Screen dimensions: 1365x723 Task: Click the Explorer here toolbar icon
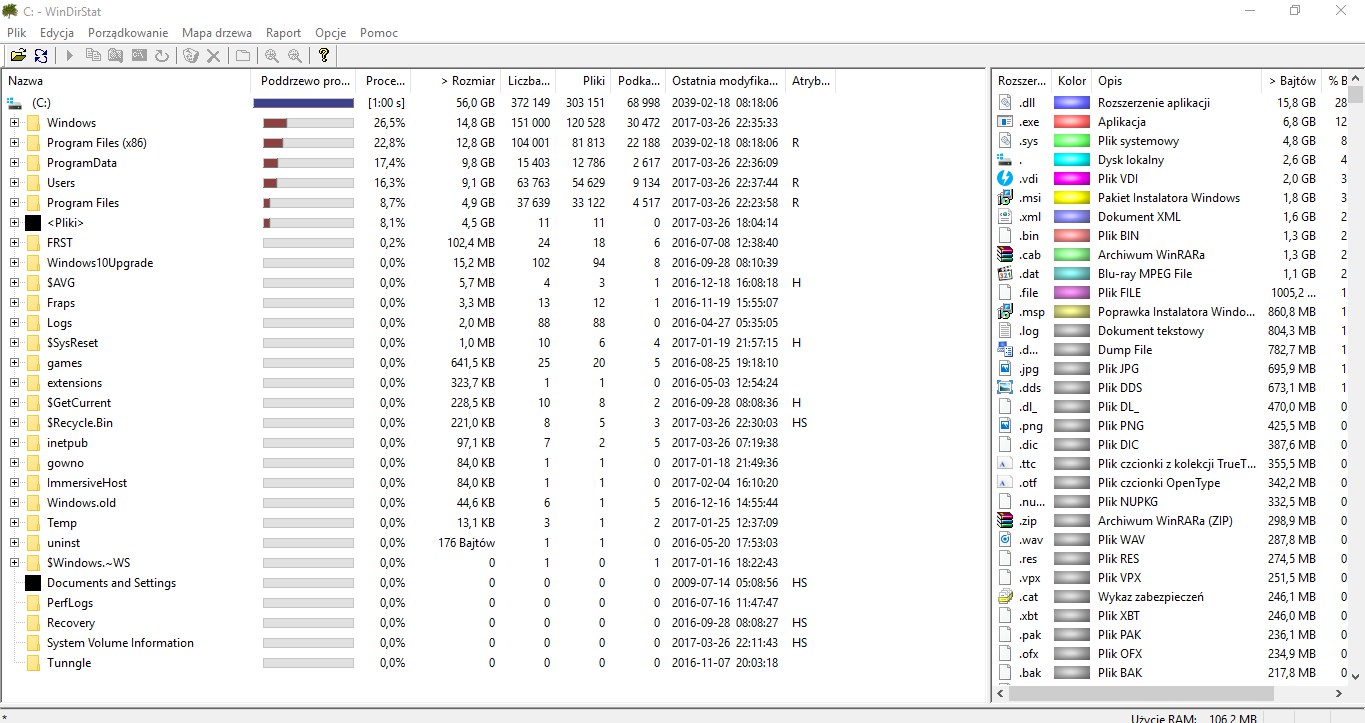click(x=116, y=56)
